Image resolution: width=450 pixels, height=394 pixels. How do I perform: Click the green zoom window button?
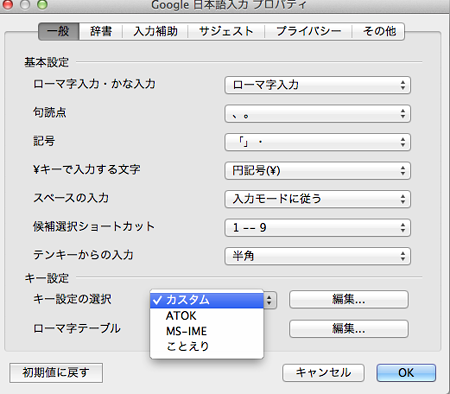pos(42,4)
